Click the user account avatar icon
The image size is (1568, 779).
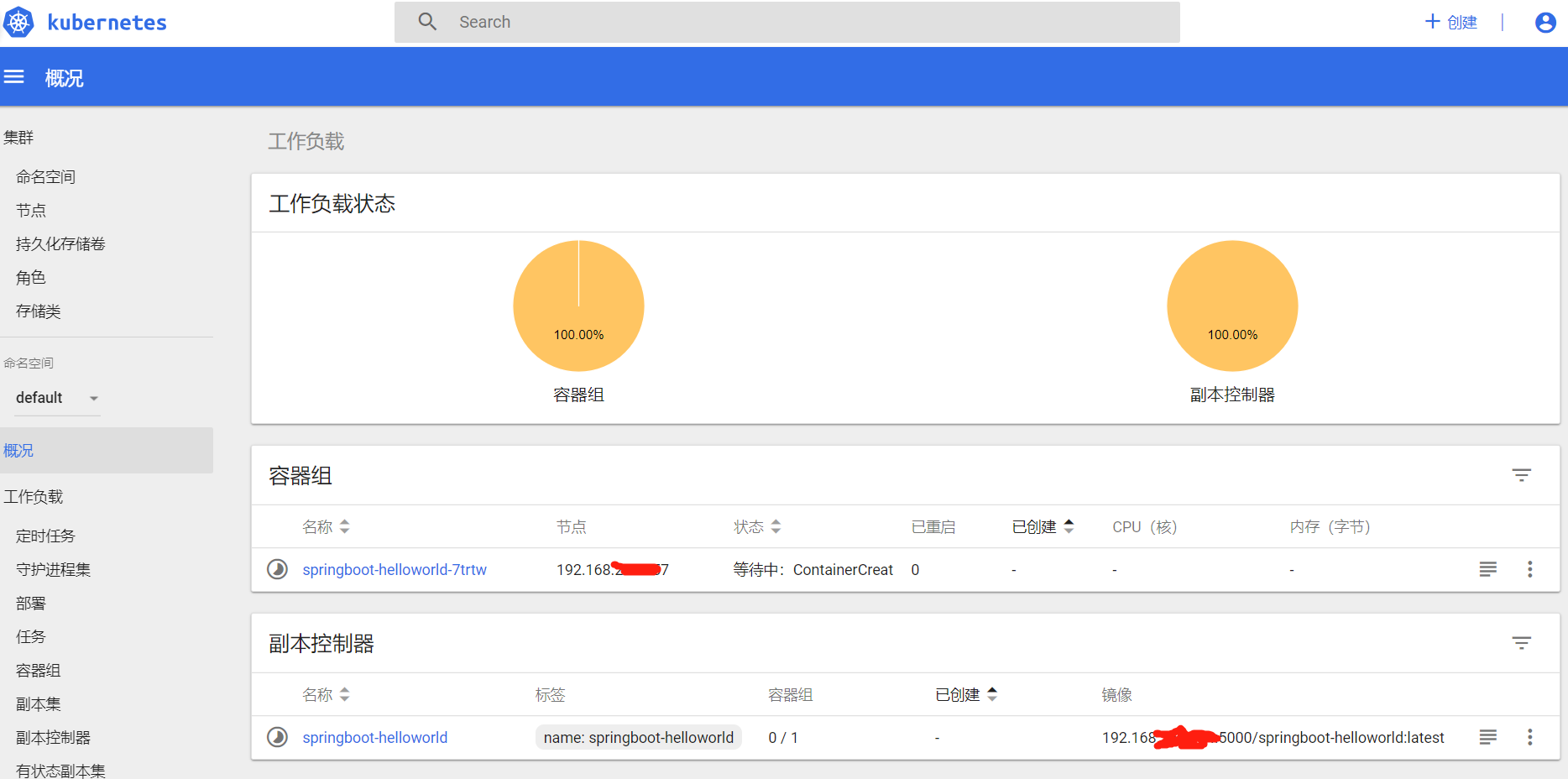click(x=1545, y=22)
